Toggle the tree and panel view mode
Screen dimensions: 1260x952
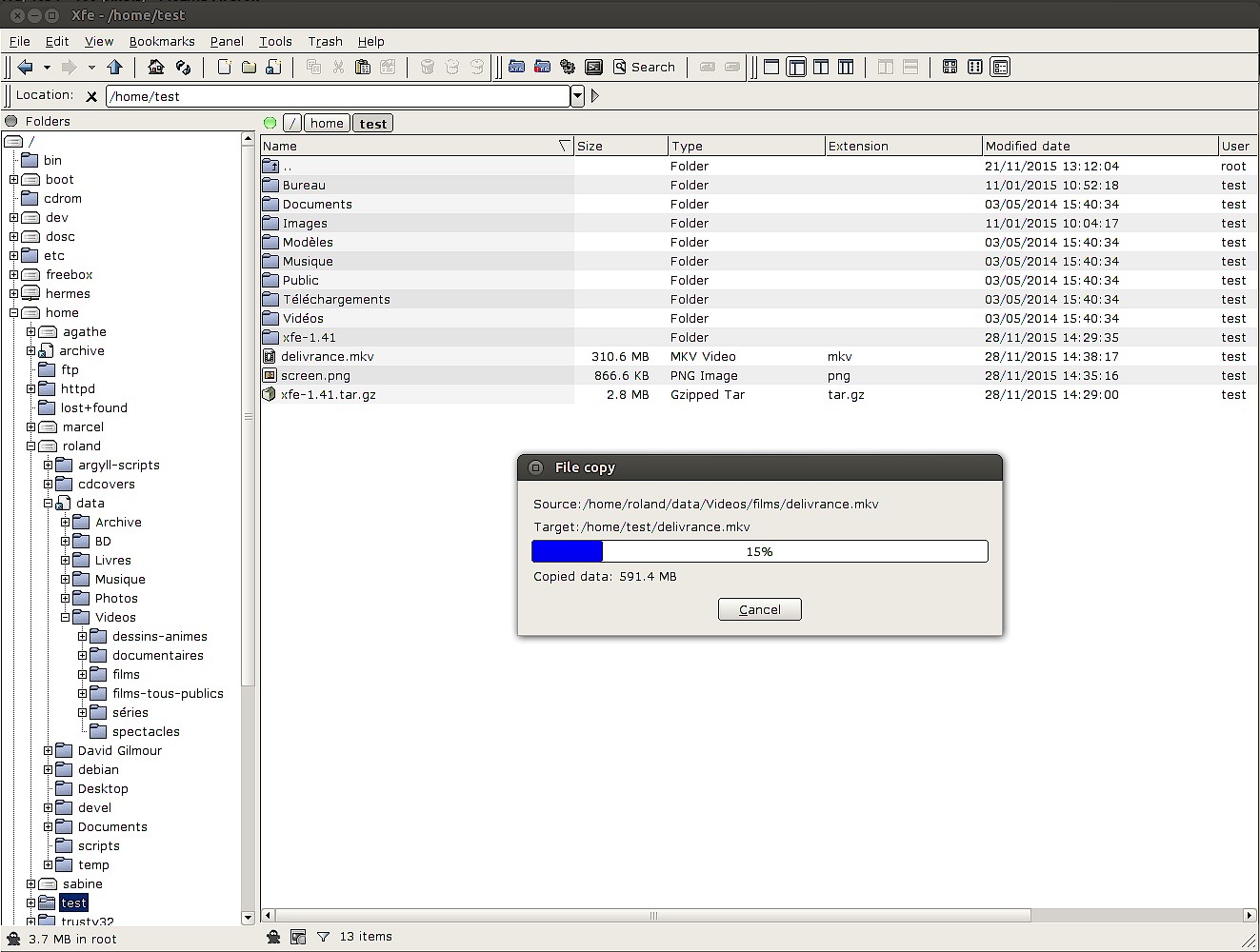click(x=796, y=67)
